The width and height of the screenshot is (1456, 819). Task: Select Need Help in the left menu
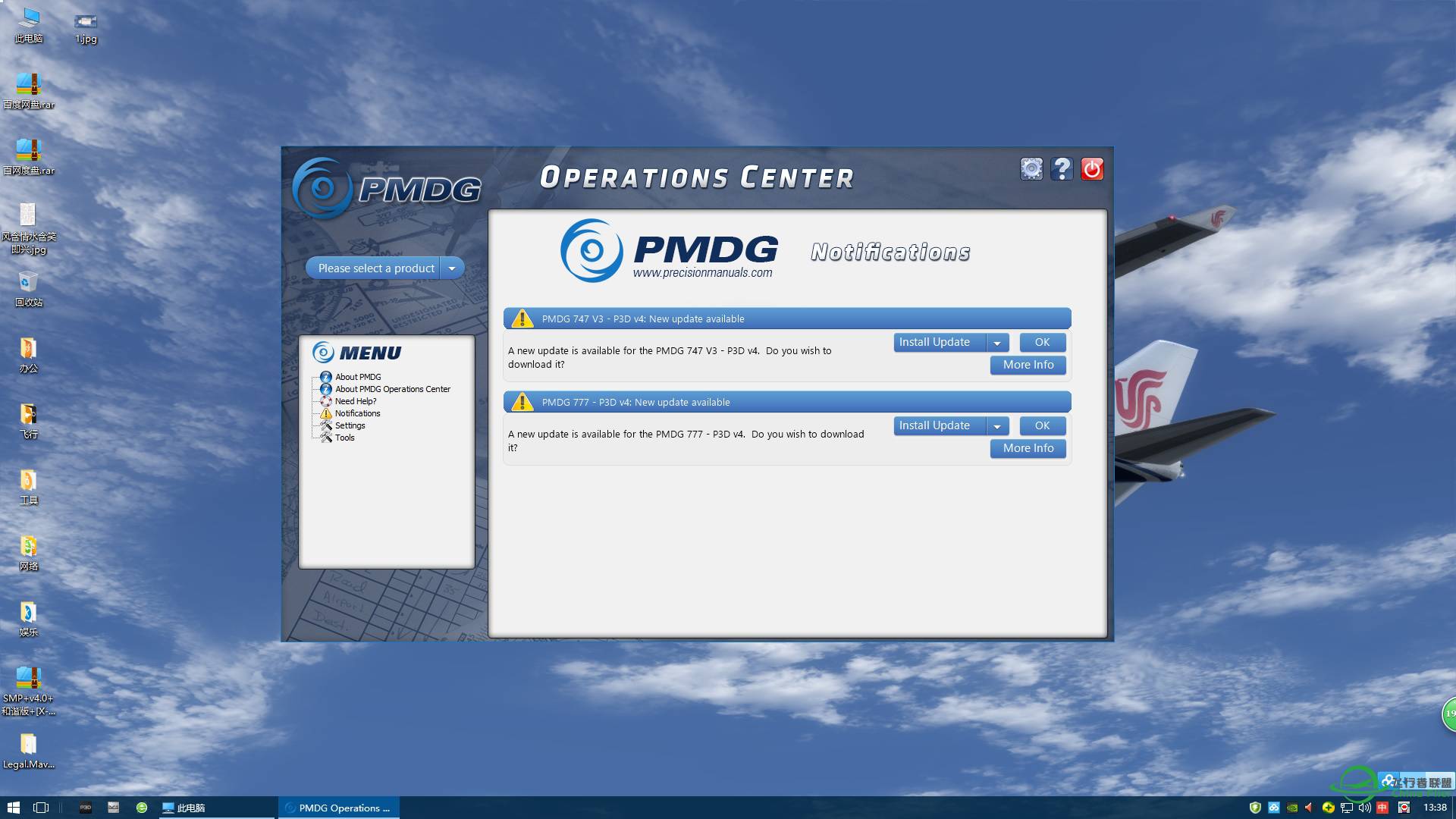(356, 400)
